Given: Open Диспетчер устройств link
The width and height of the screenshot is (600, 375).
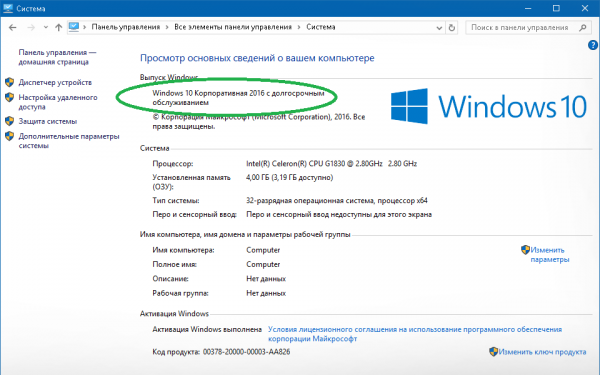Looking at the screenshot, I should (55, 82).
